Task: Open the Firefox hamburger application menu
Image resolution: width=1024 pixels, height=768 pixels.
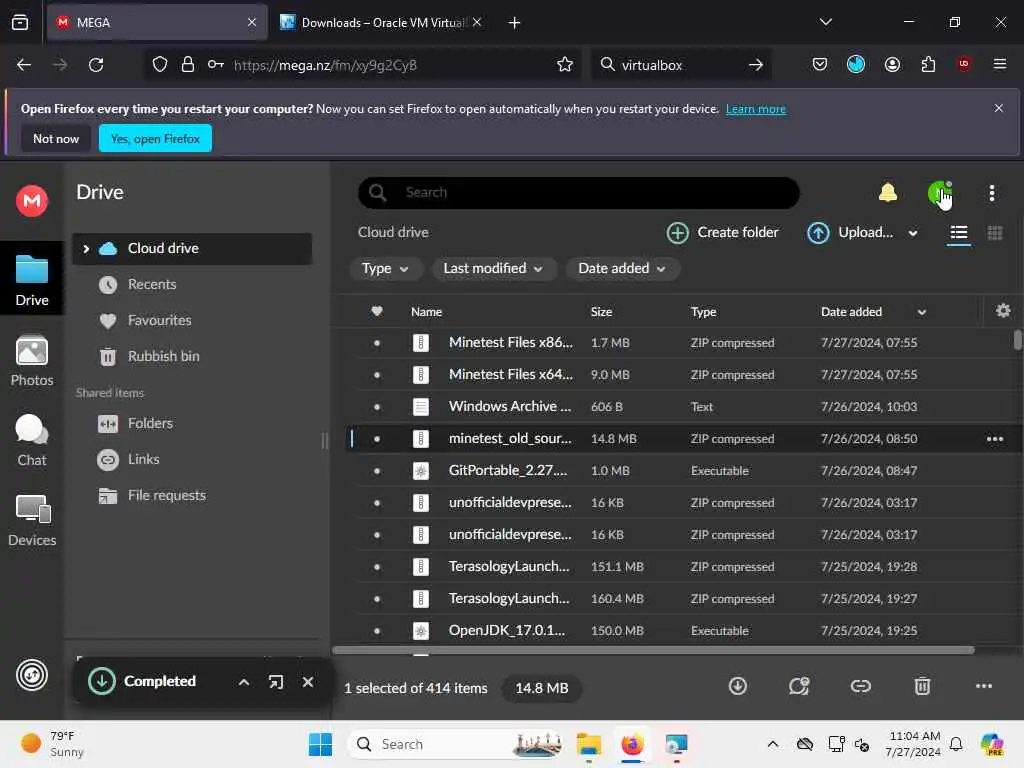Action: pos(999,64)
